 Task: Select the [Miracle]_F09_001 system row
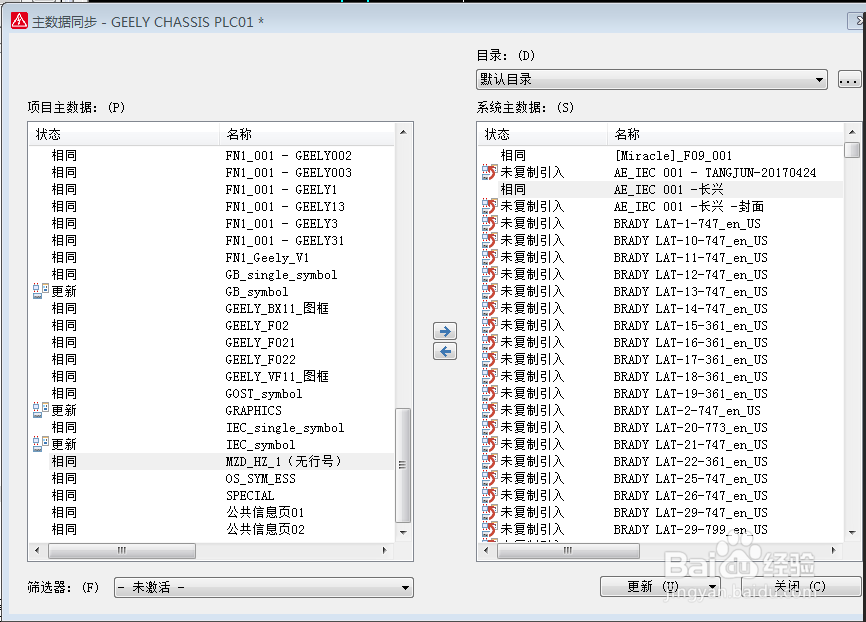coord(661,155)
